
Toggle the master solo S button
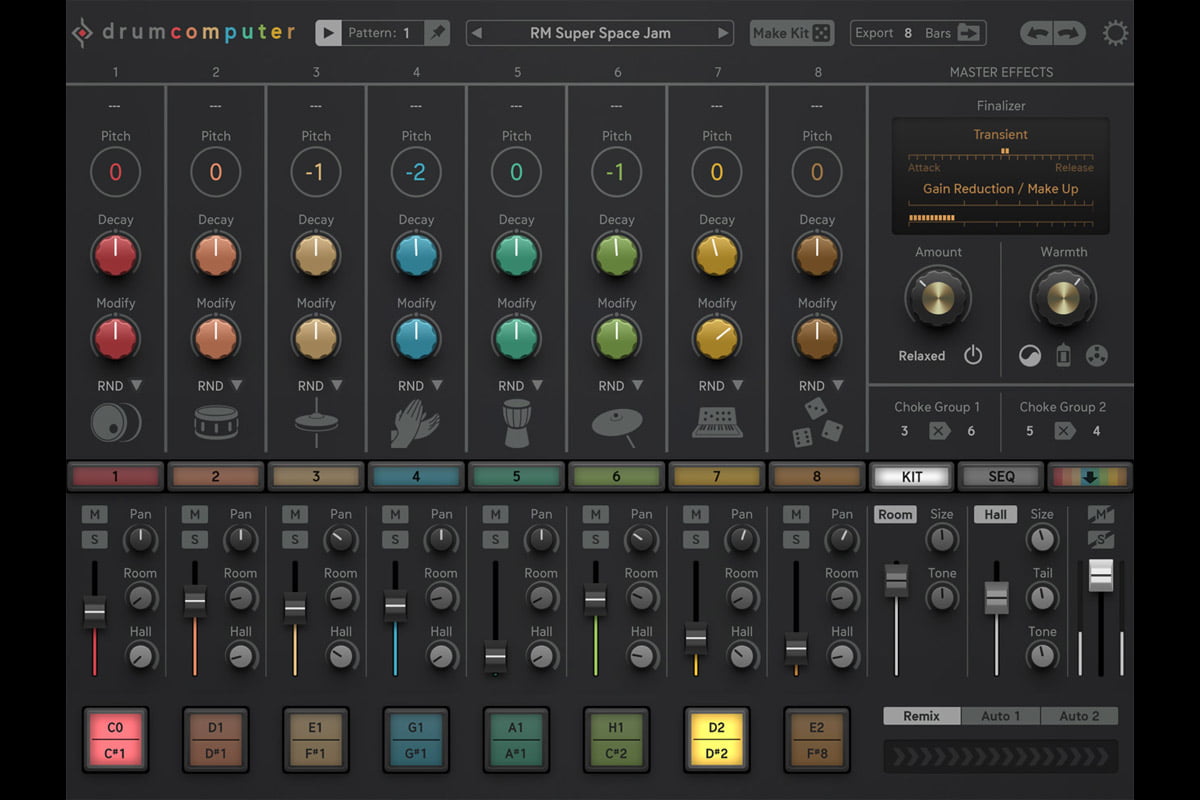point(1100,540)
